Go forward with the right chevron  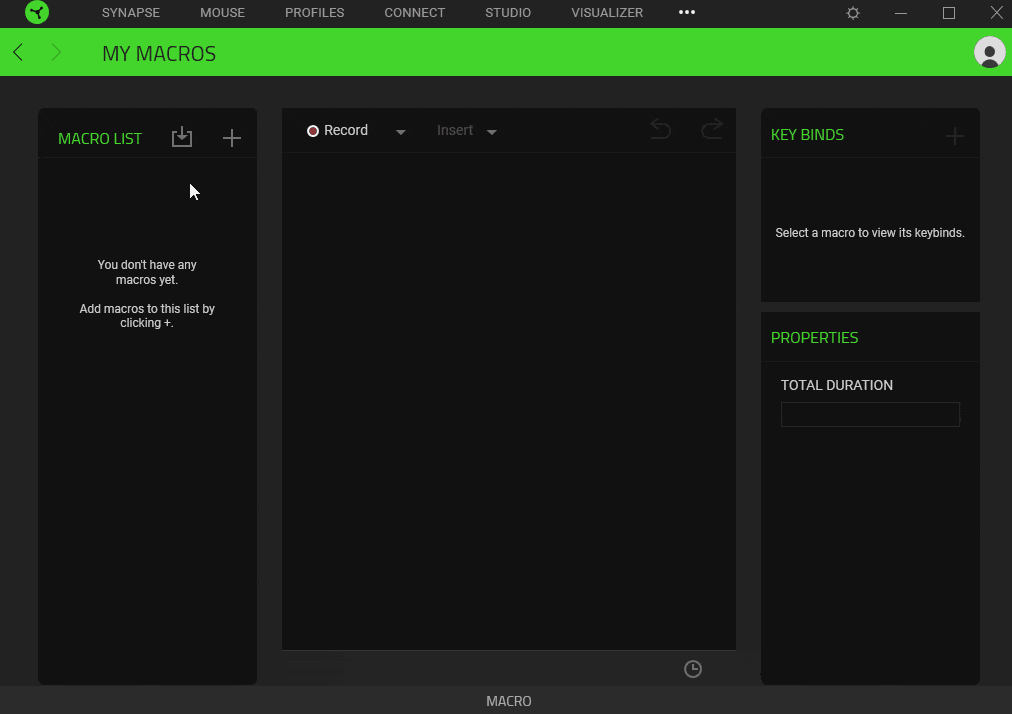[56, 53]
